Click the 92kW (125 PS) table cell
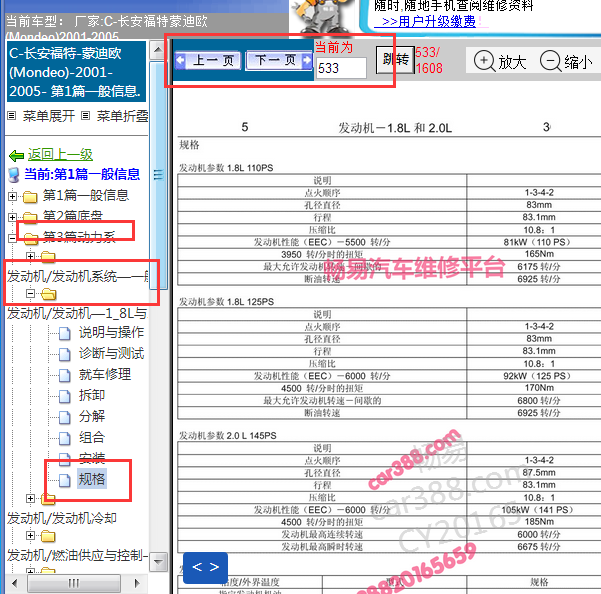601x594 pixels. tap(538, 376)
